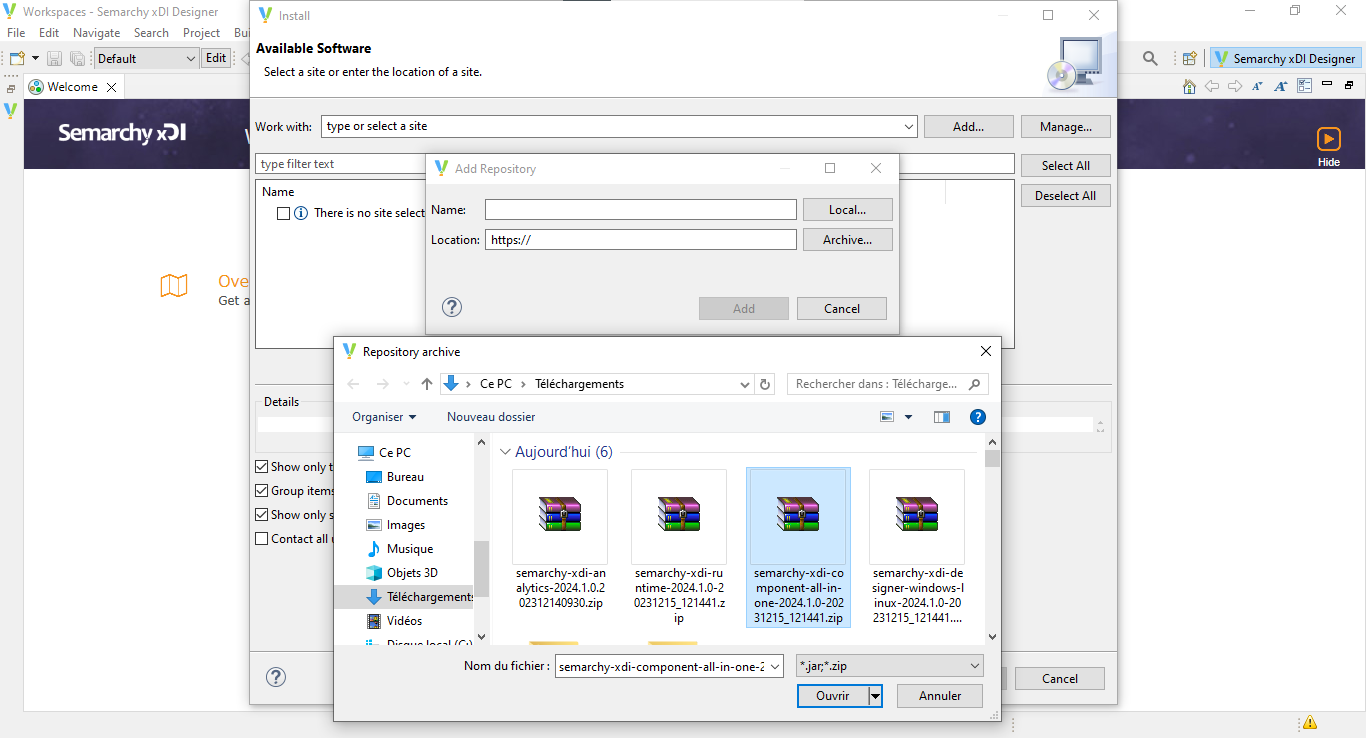This screenshot has height=738, width=1366.
Task: Click Archive in the Add Repository dialog
Action: click(x=847, y=239)
